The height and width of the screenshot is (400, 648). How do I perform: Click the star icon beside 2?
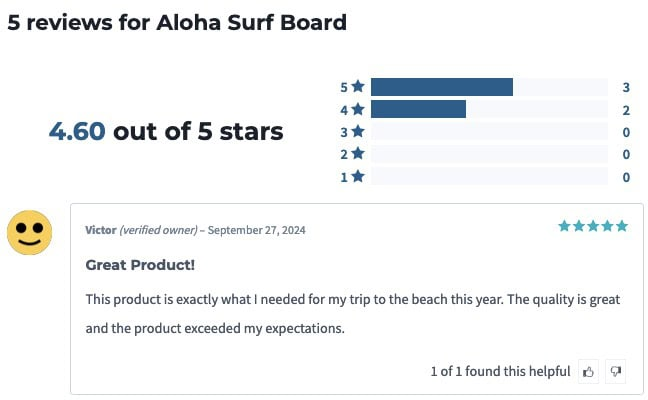[358, 154]
